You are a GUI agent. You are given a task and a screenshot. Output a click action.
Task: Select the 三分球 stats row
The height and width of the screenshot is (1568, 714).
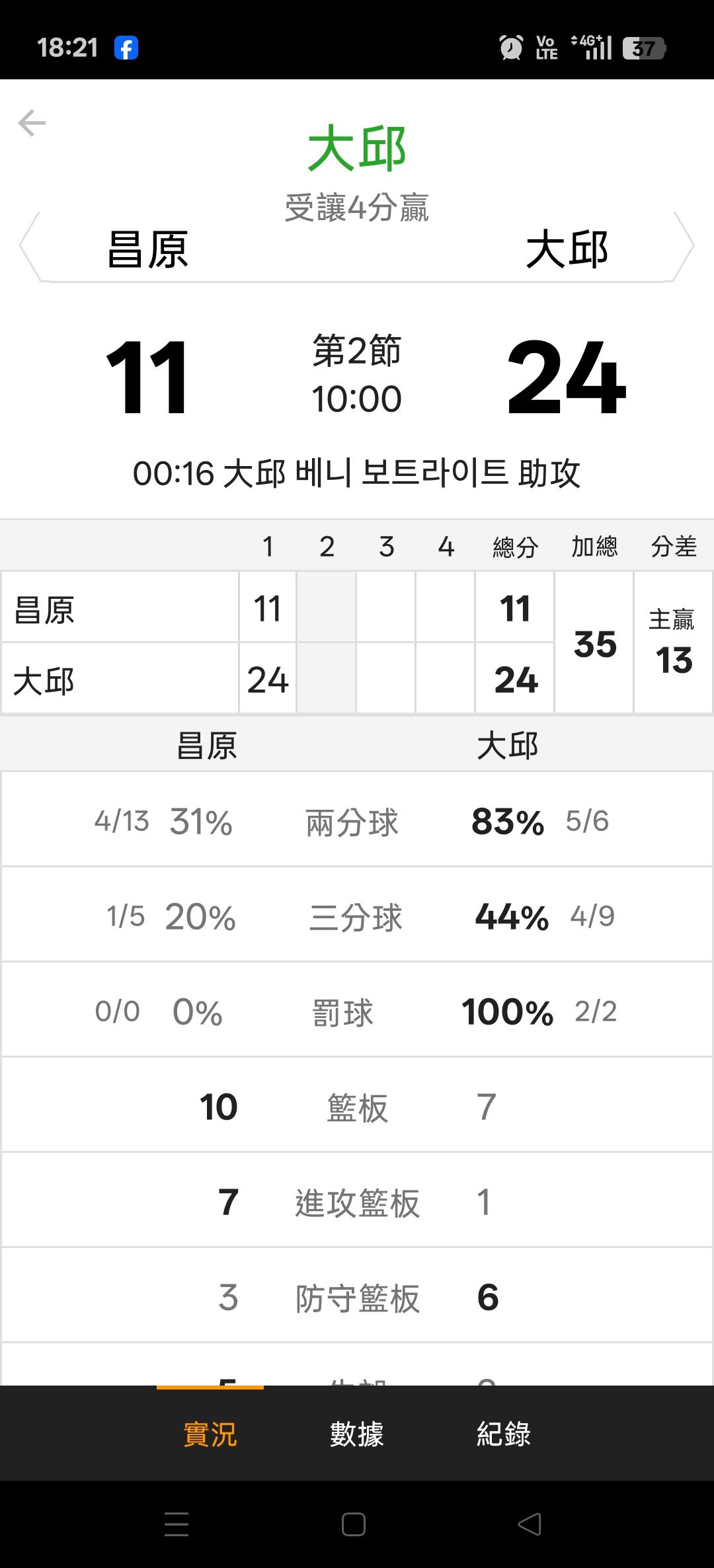(357, 917)
